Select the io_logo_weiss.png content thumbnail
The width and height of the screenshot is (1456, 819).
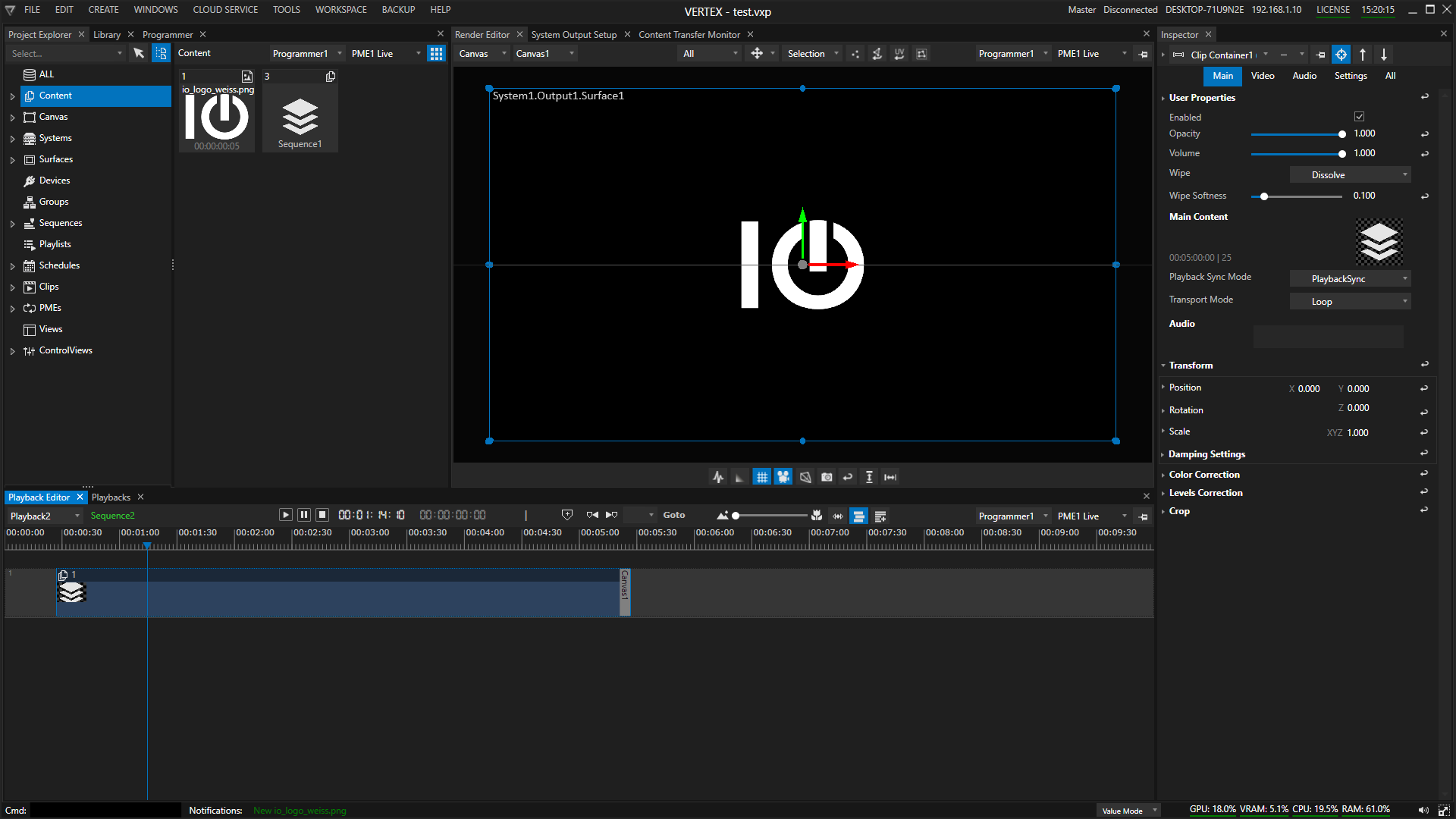pos(217,111)
